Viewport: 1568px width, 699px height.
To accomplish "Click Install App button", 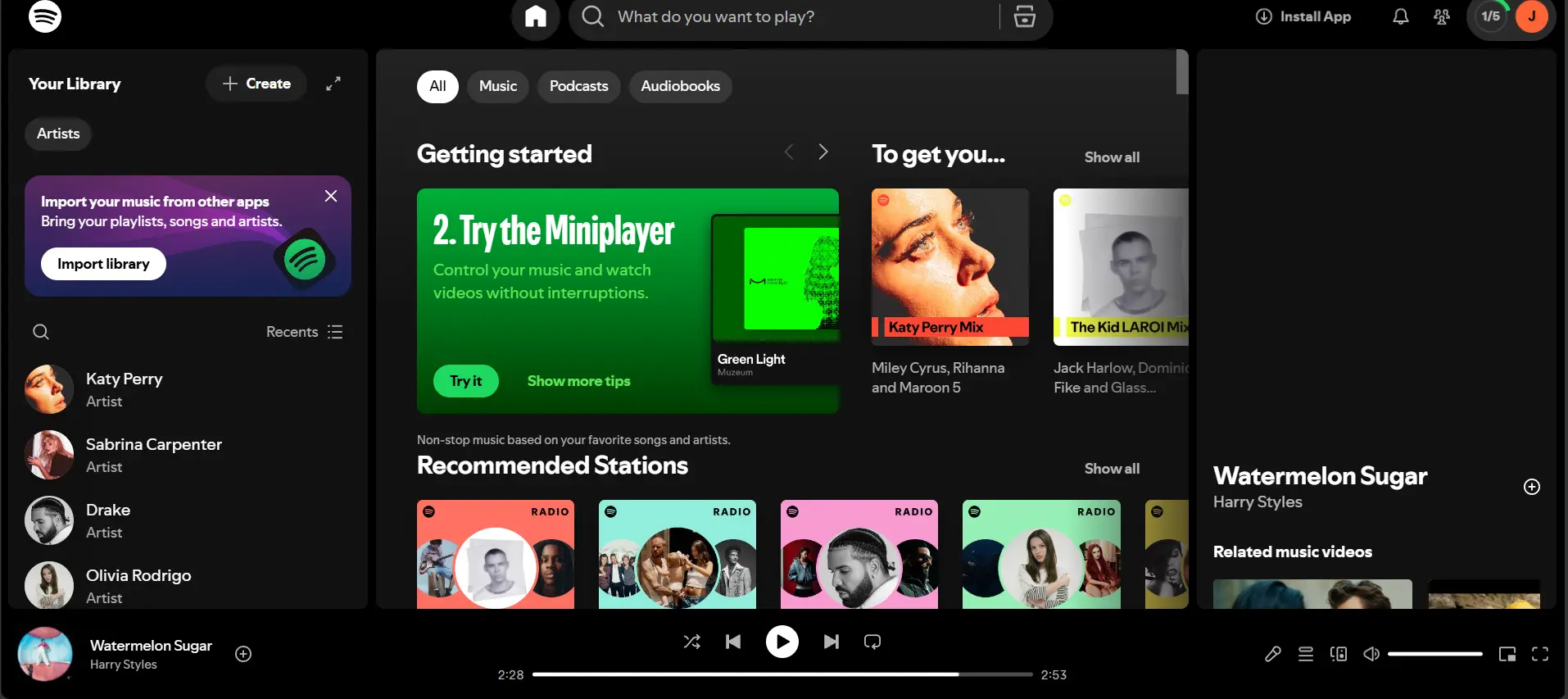I will coord(1303,16).
